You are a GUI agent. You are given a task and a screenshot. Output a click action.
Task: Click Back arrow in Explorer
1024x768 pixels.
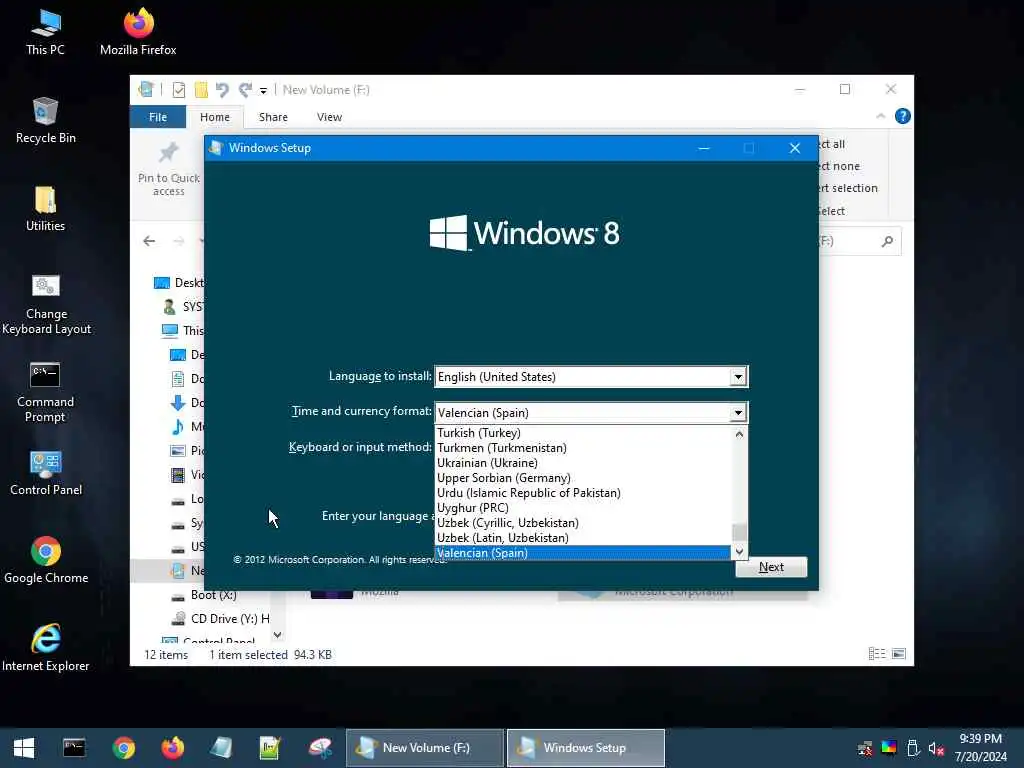coord(149,241)
